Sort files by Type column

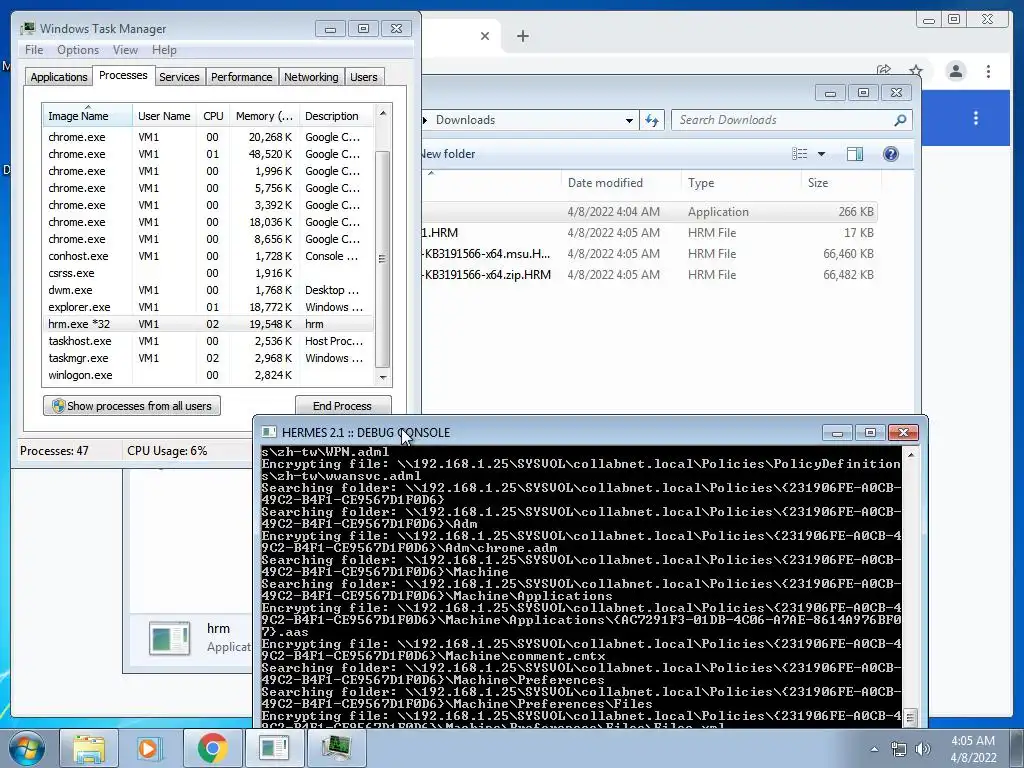[741, 183]
